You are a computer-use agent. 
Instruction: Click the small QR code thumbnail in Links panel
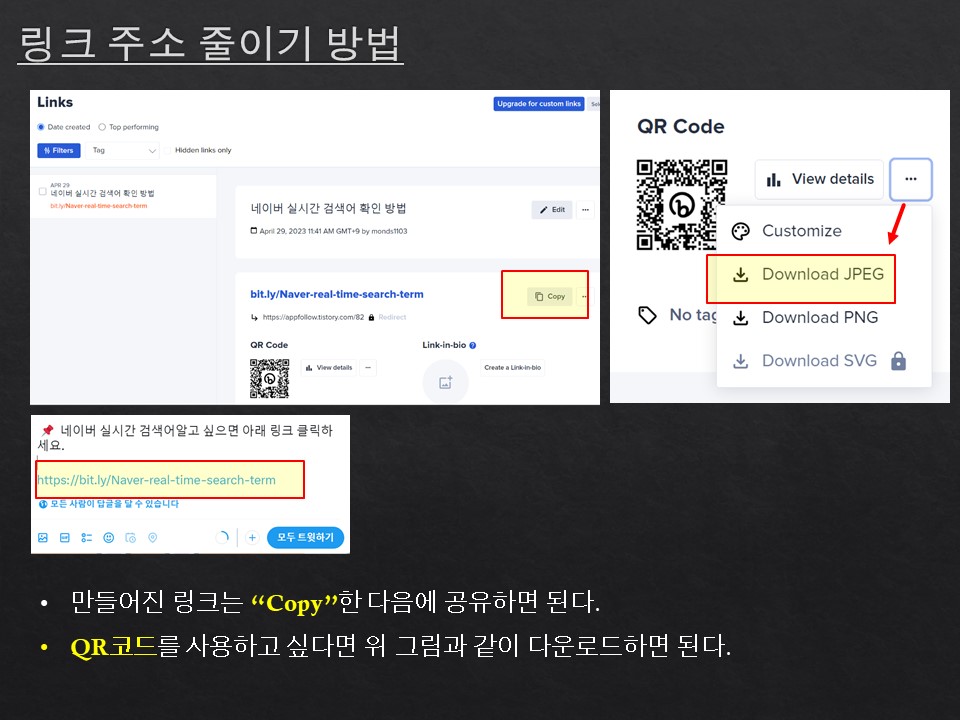point(269,378)
